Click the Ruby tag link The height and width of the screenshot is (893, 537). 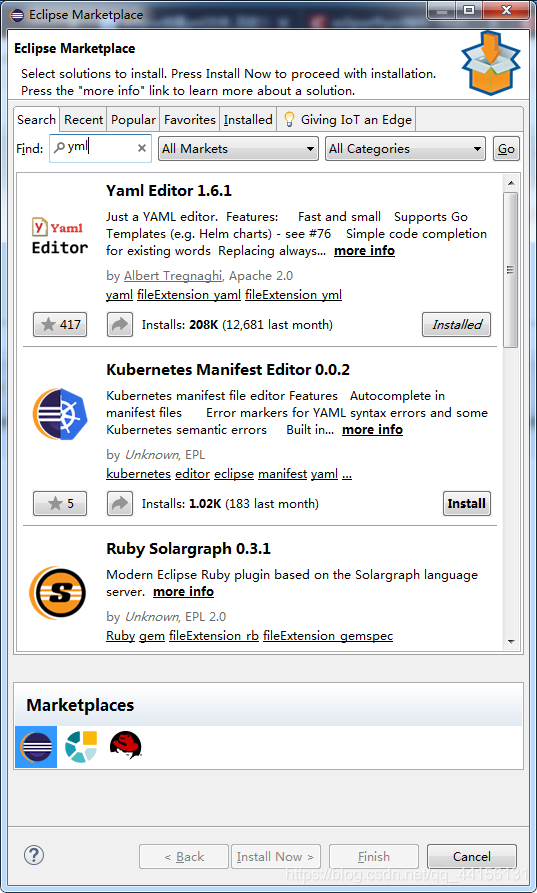coord(120,636)
